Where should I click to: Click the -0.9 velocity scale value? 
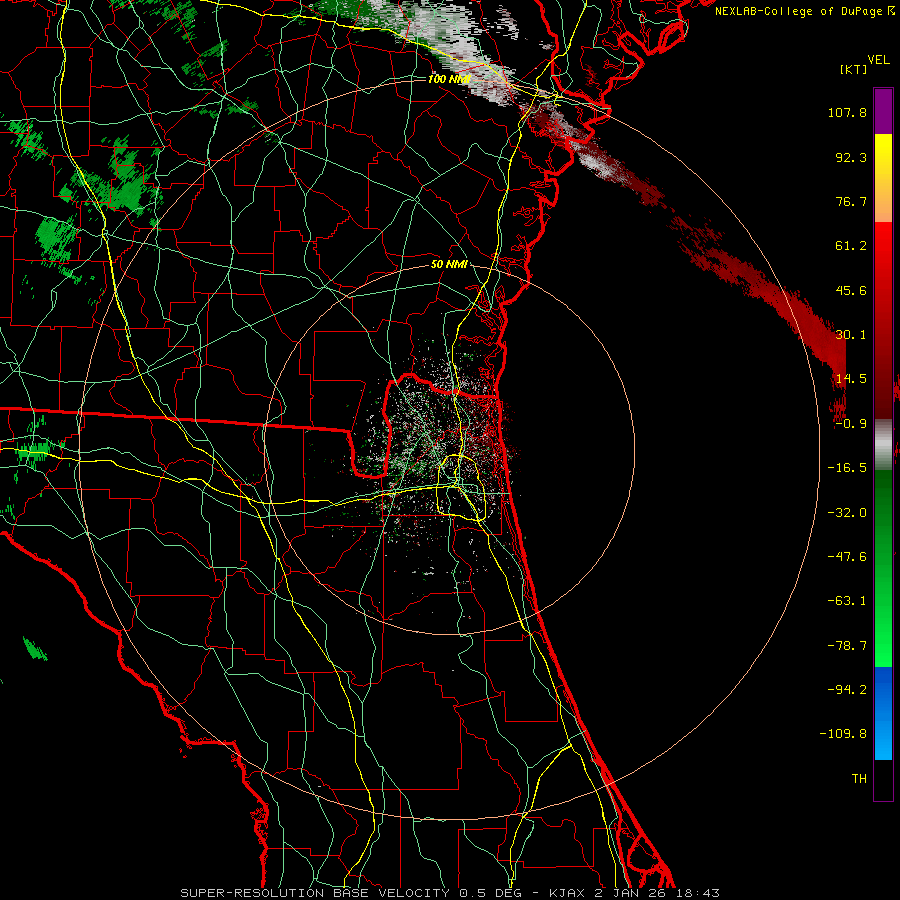(x=851, y=424)
